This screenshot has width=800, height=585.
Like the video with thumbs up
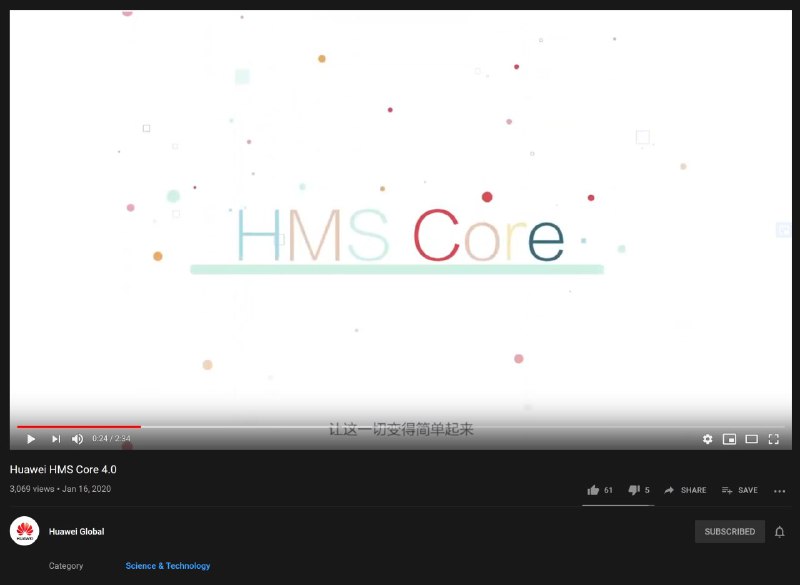(593, 490)
